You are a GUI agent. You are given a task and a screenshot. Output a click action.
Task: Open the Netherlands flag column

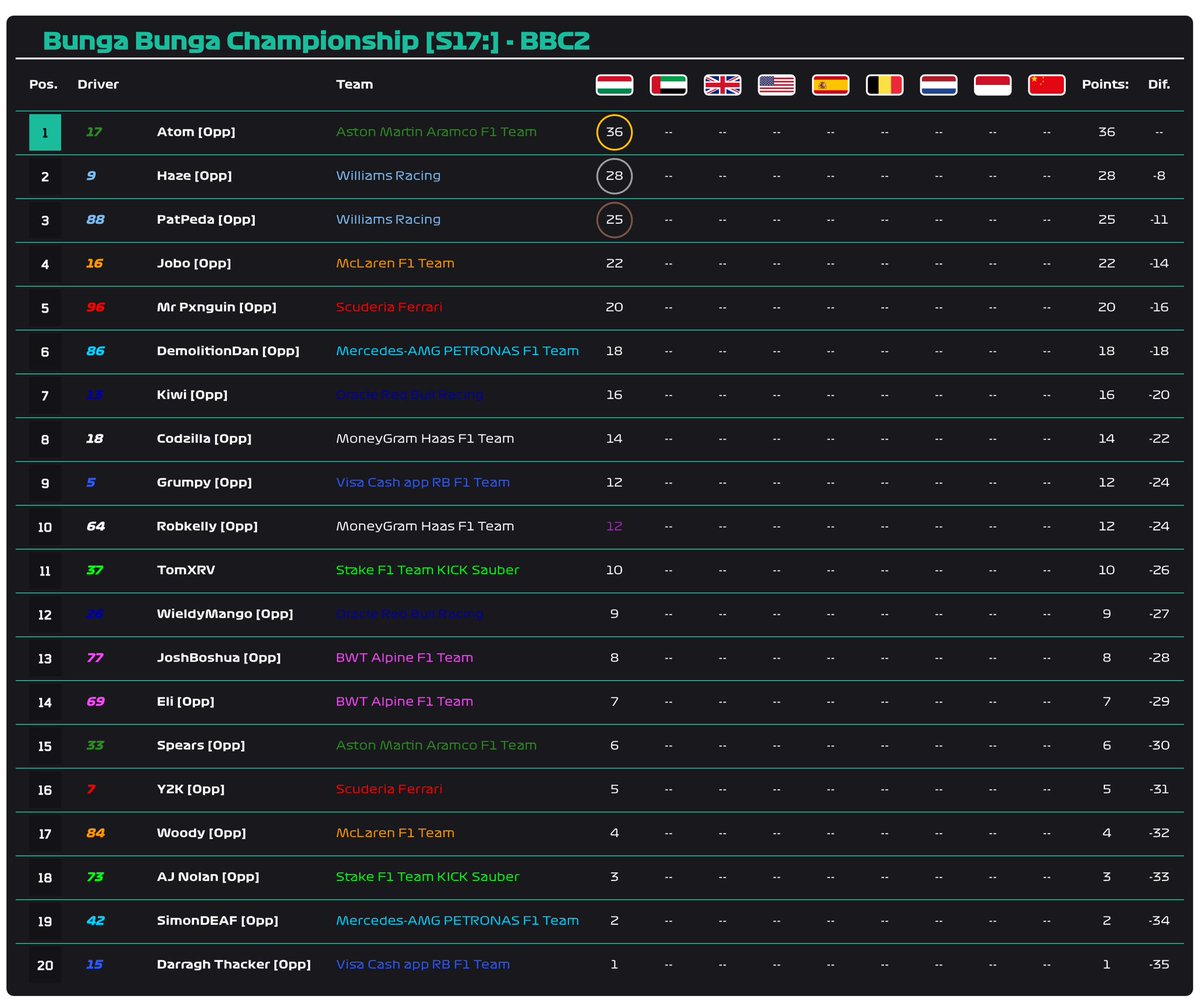click(x=938, y=85)
